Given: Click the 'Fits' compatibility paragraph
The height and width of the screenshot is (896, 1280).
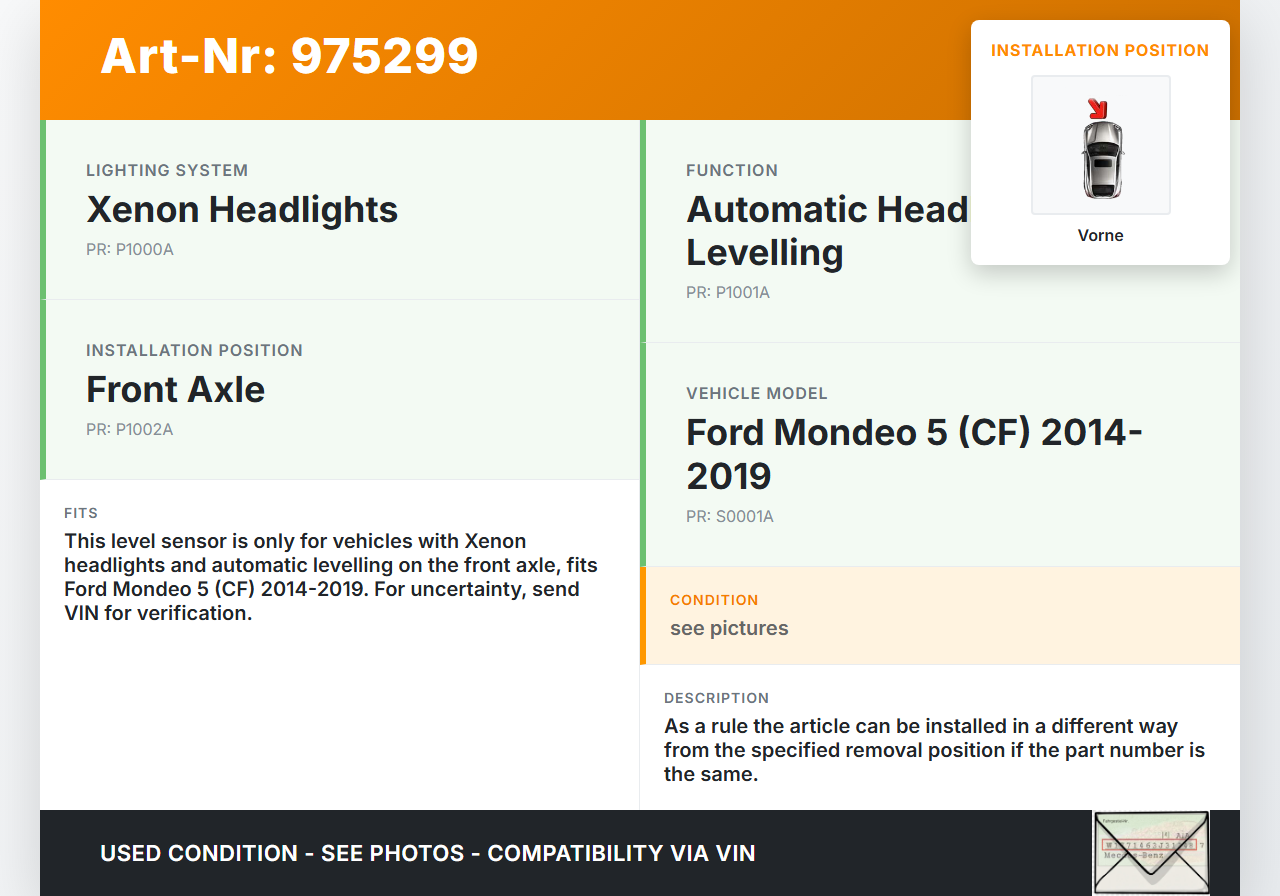Looking at the screenshot, I should pyautogui.click(x=330, y=577).
